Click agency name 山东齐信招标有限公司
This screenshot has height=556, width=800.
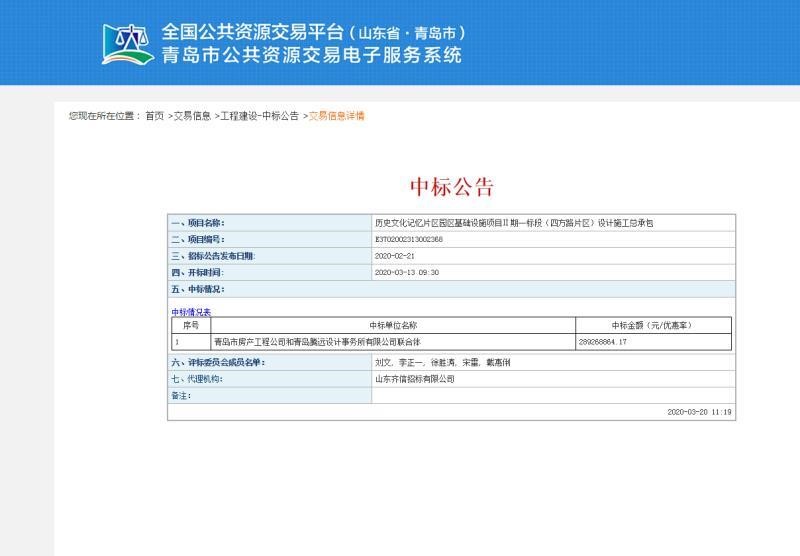(414, 379)
